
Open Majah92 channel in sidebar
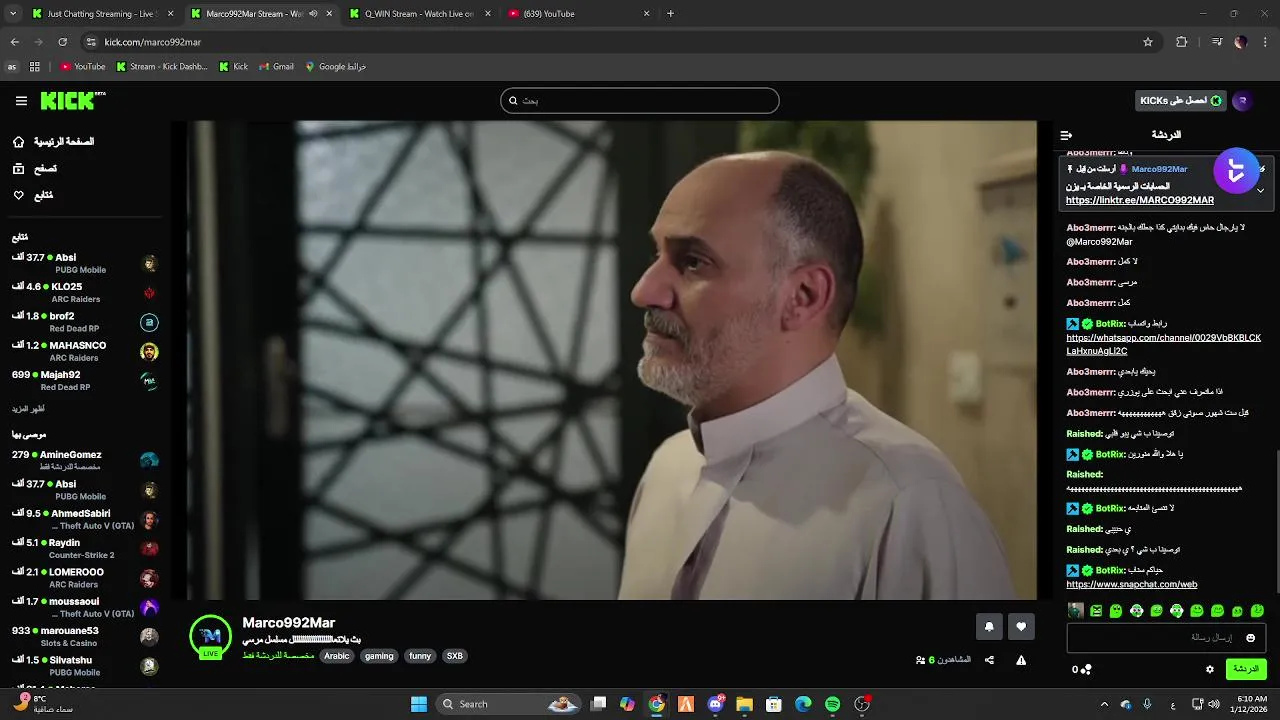pos(85,380)
